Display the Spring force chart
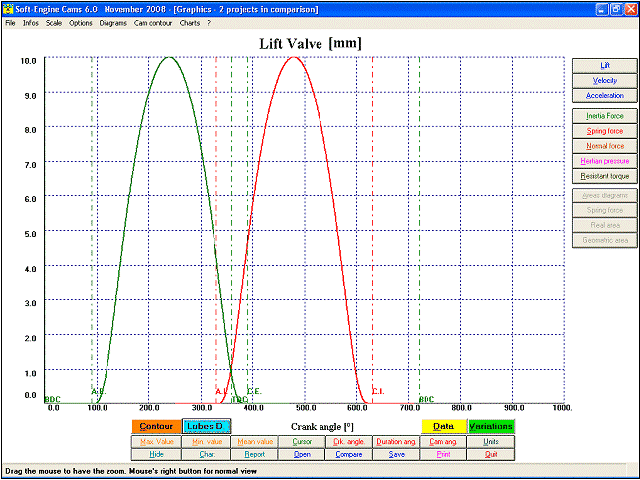The height and width of the screenshot is (480, 640). pyautogui.click(x=605, y=131)
